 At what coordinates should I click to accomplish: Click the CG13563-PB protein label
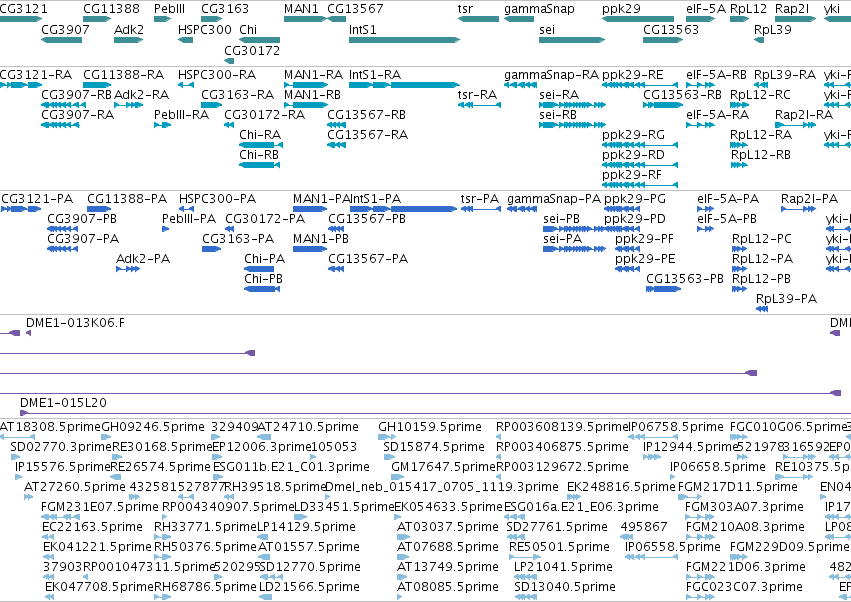click(685, 278)
